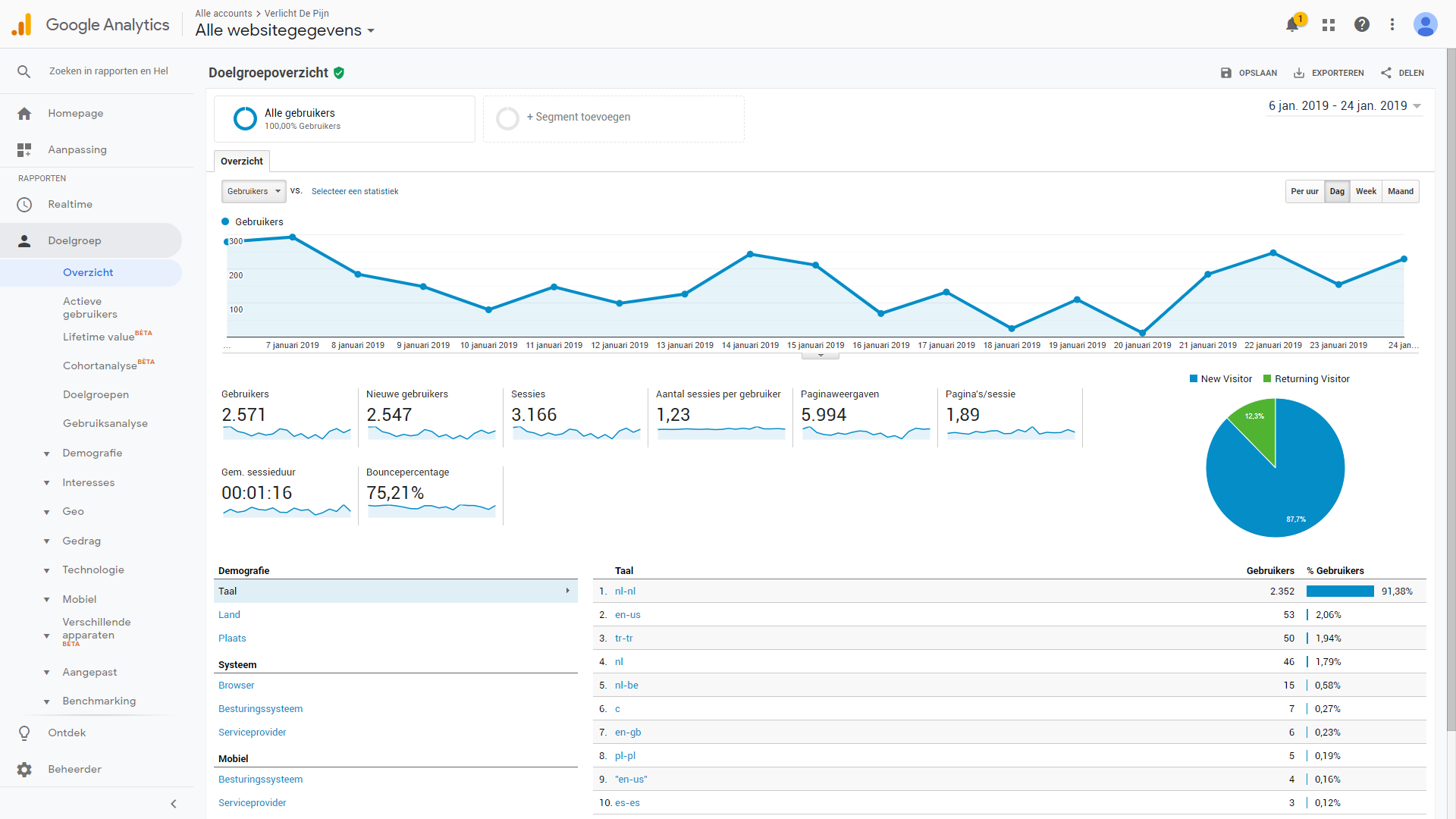Click the Opslaan save icon
The image size is (1456, 819).
[1226, 73]
